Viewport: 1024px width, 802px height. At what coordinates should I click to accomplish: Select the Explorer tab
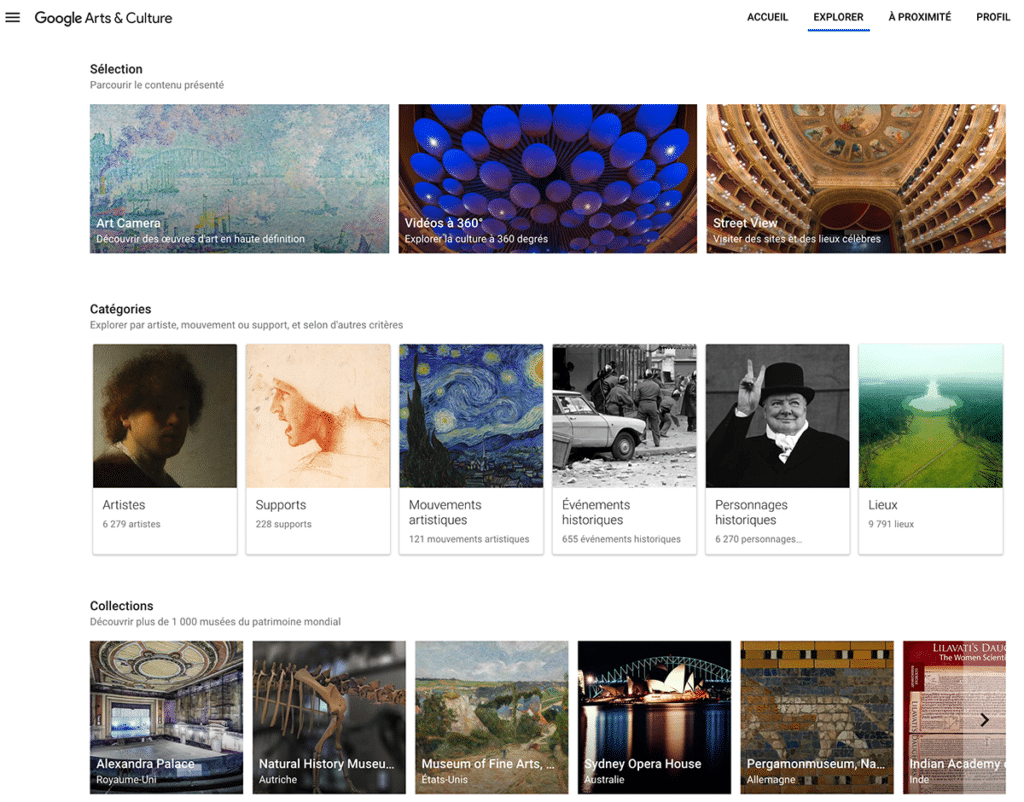click(x=838, y=17)
